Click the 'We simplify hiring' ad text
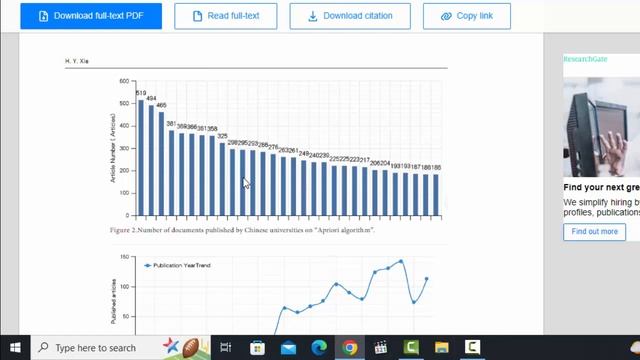The width and height of the screenshot is (640, 360). coord(602,207)
